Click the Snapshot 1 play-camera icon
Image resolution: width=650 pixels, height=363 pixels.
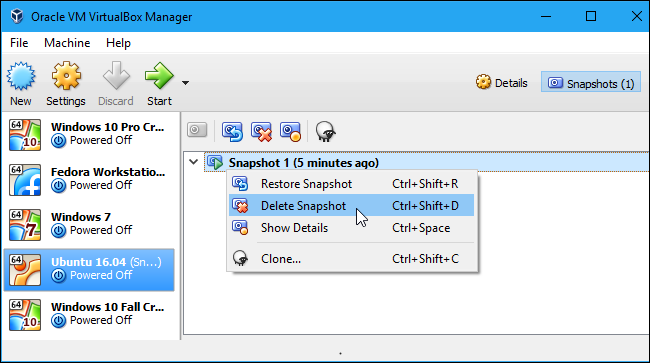(x=215, y=162)
